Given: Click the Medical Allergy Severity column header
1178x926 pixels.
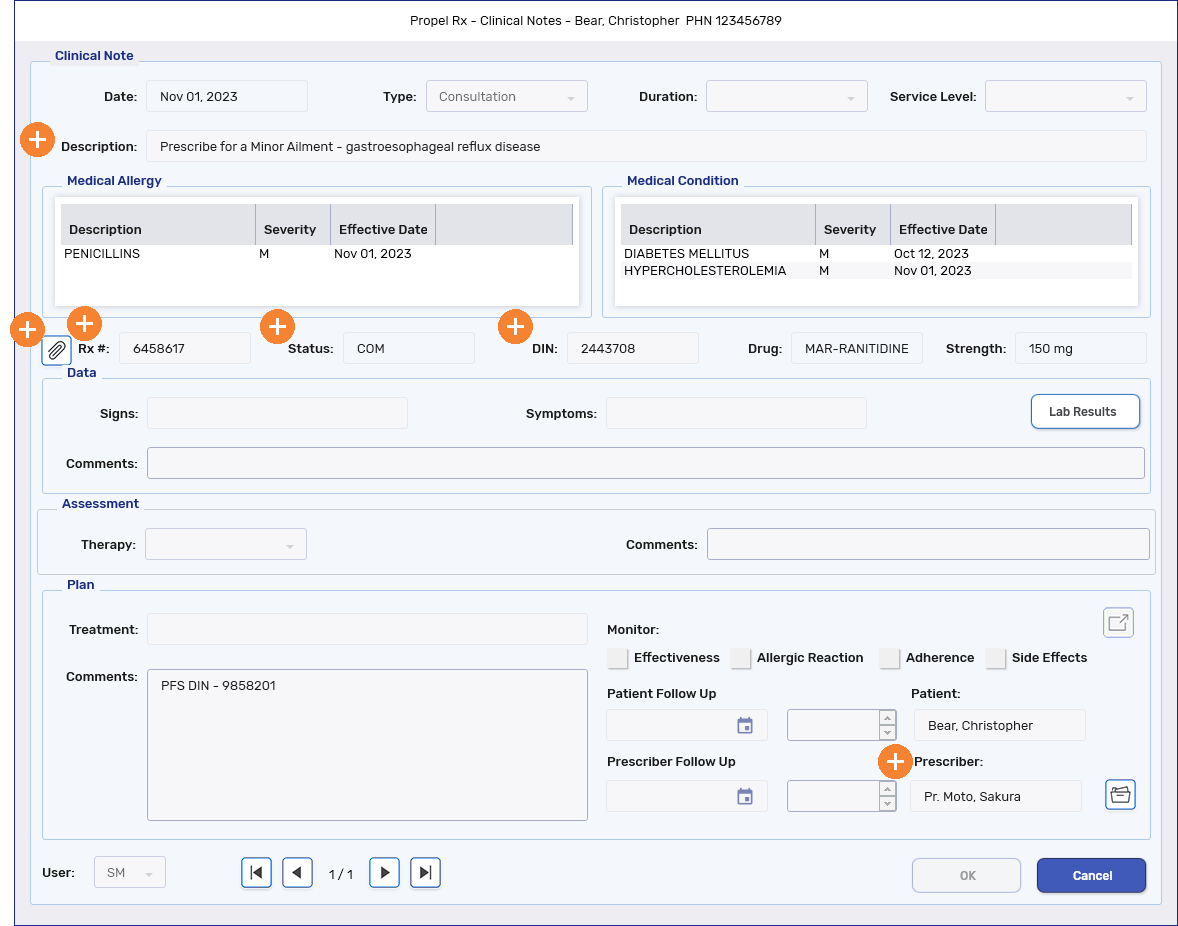Looking at the screenshot, I should tap(292, 229).
